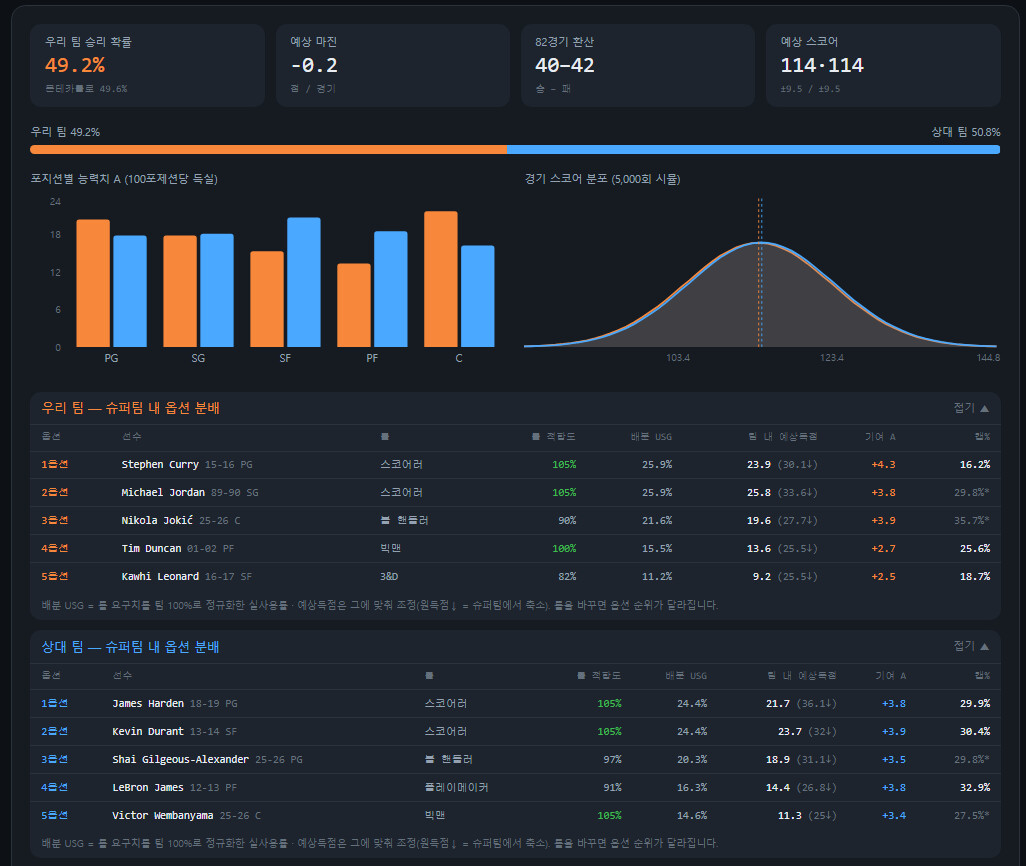The image size is (1026, 866).
Task: Sort by 배분 USG header in 우리 팀 table
Action: coord(651,437)
